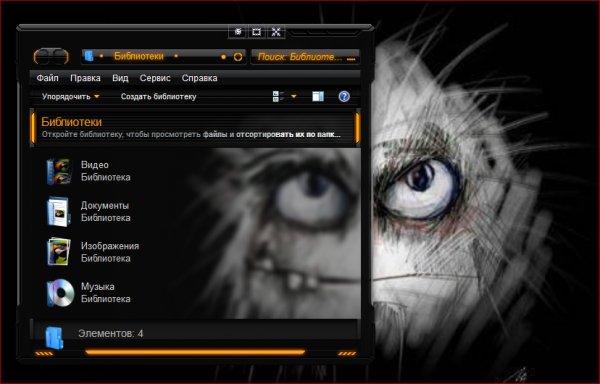Open the Справка menu
Image resolution: width=600 pixels, height=384 pixels.
click(x=199, y=78)
